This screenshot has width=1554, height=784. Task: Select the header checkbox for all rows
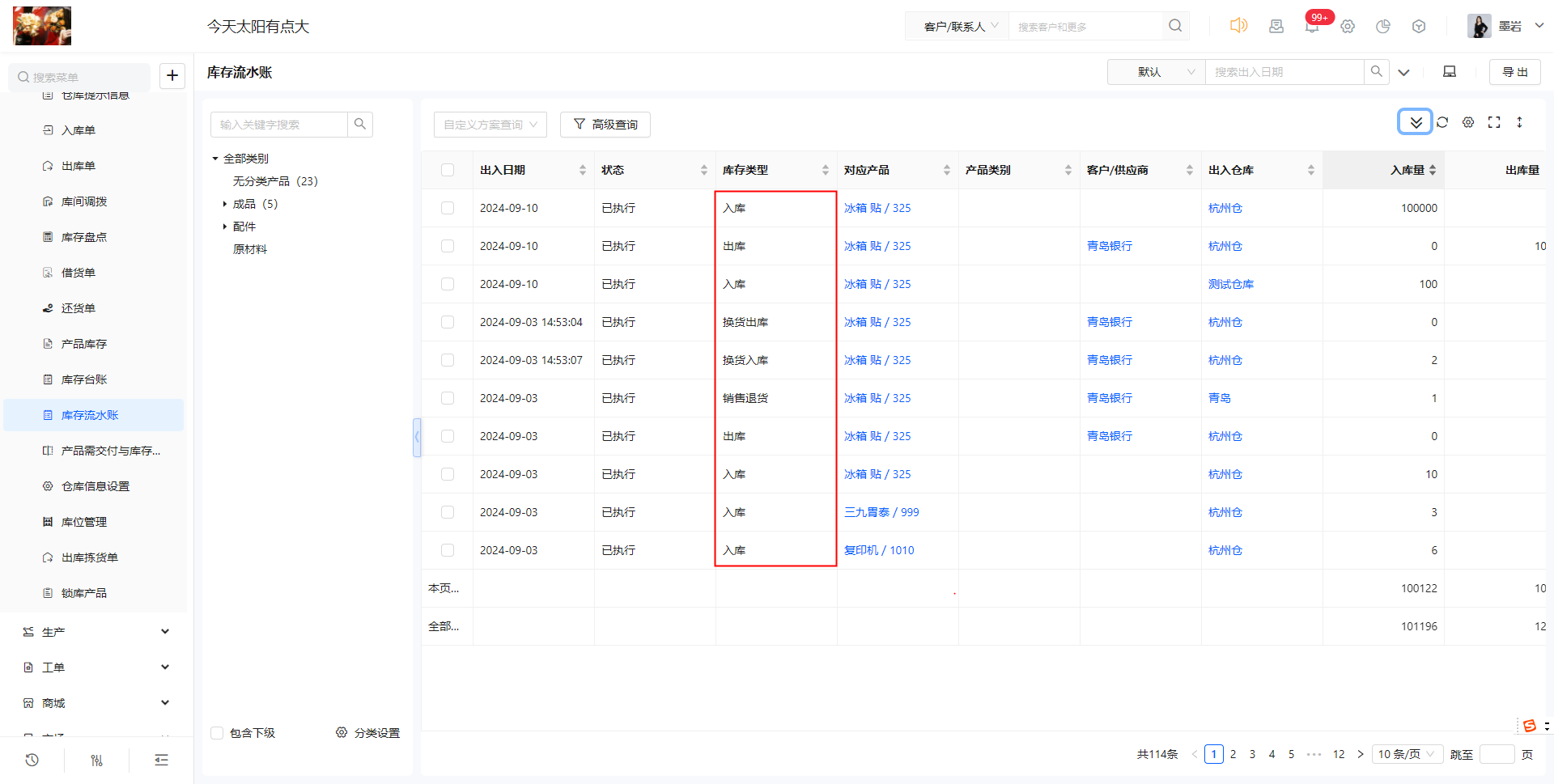click(x=448, y=170)
